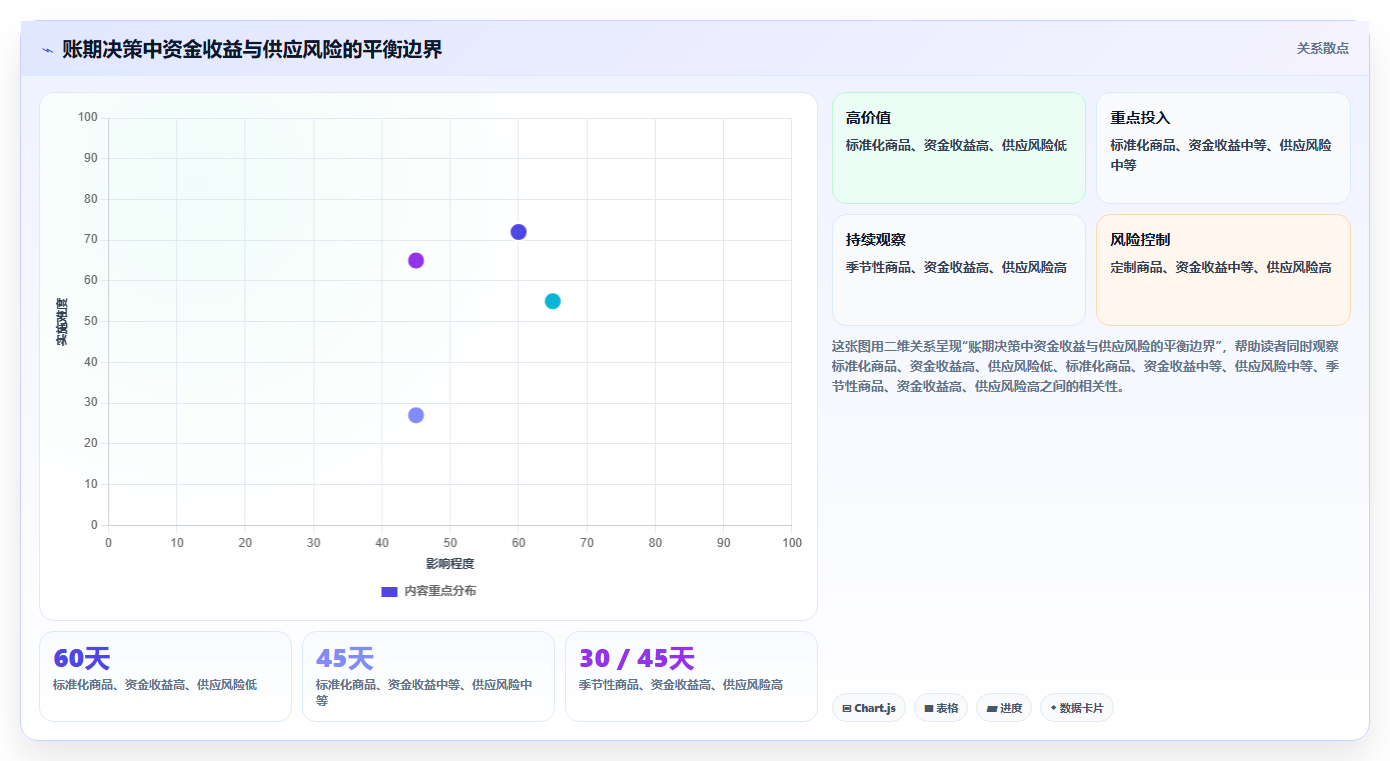Click the 30 / 45天 metric card
The height and width of the screenshot is (761, 1390).
coord(691,676)
